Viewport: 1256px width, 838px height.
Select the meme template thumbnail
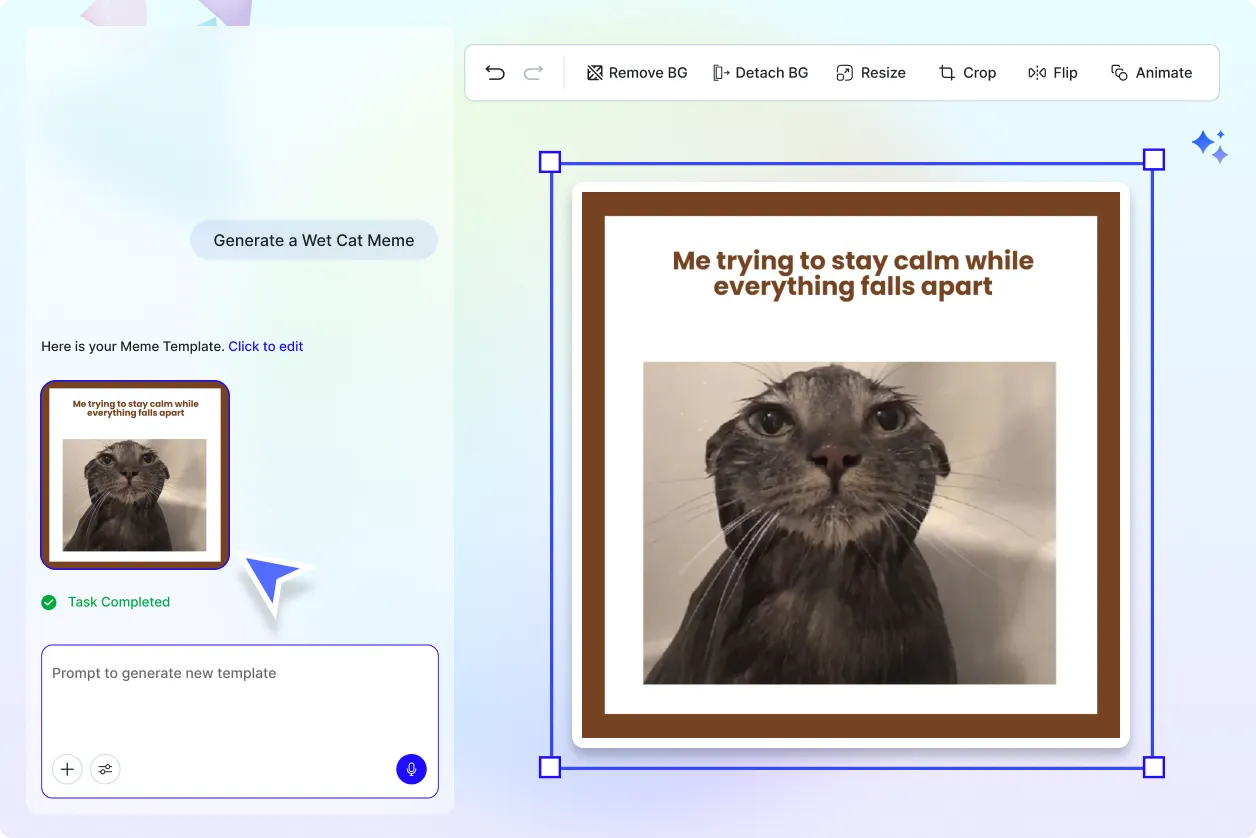click(x=134, y=475)
